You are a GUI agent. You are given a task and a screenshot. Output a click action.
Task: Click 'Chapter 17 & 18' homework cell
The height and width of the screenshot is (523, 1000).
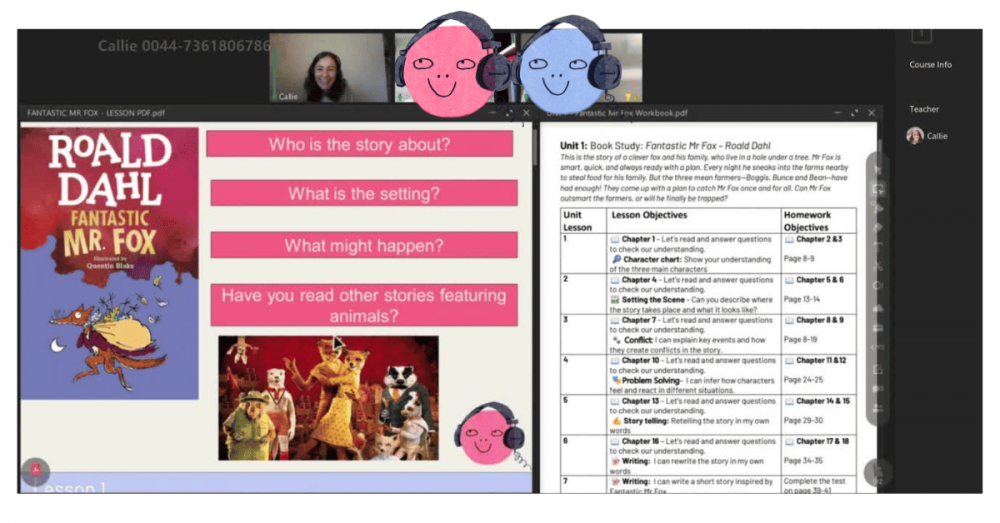[x=822, y=441]
